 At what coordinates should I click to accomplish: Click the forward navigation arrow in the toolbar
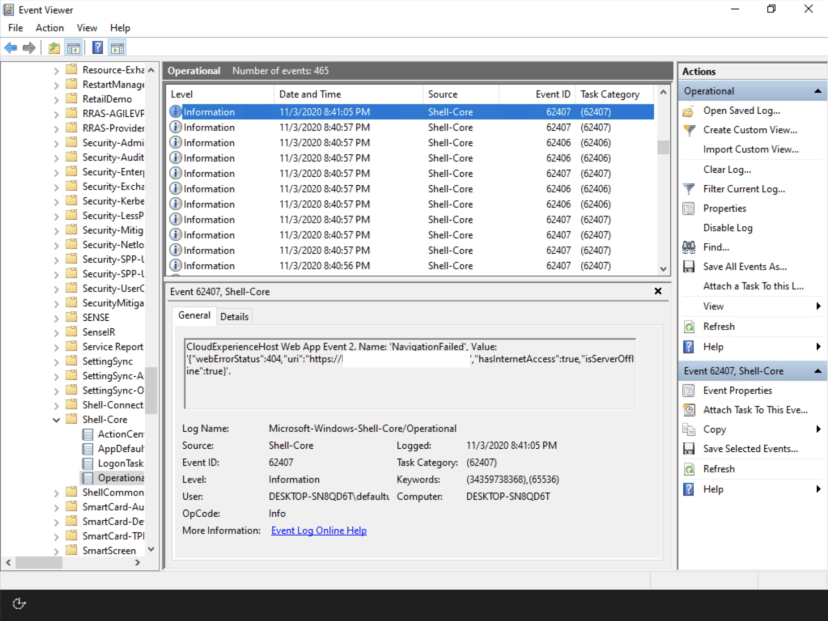[x=28, y=47]
